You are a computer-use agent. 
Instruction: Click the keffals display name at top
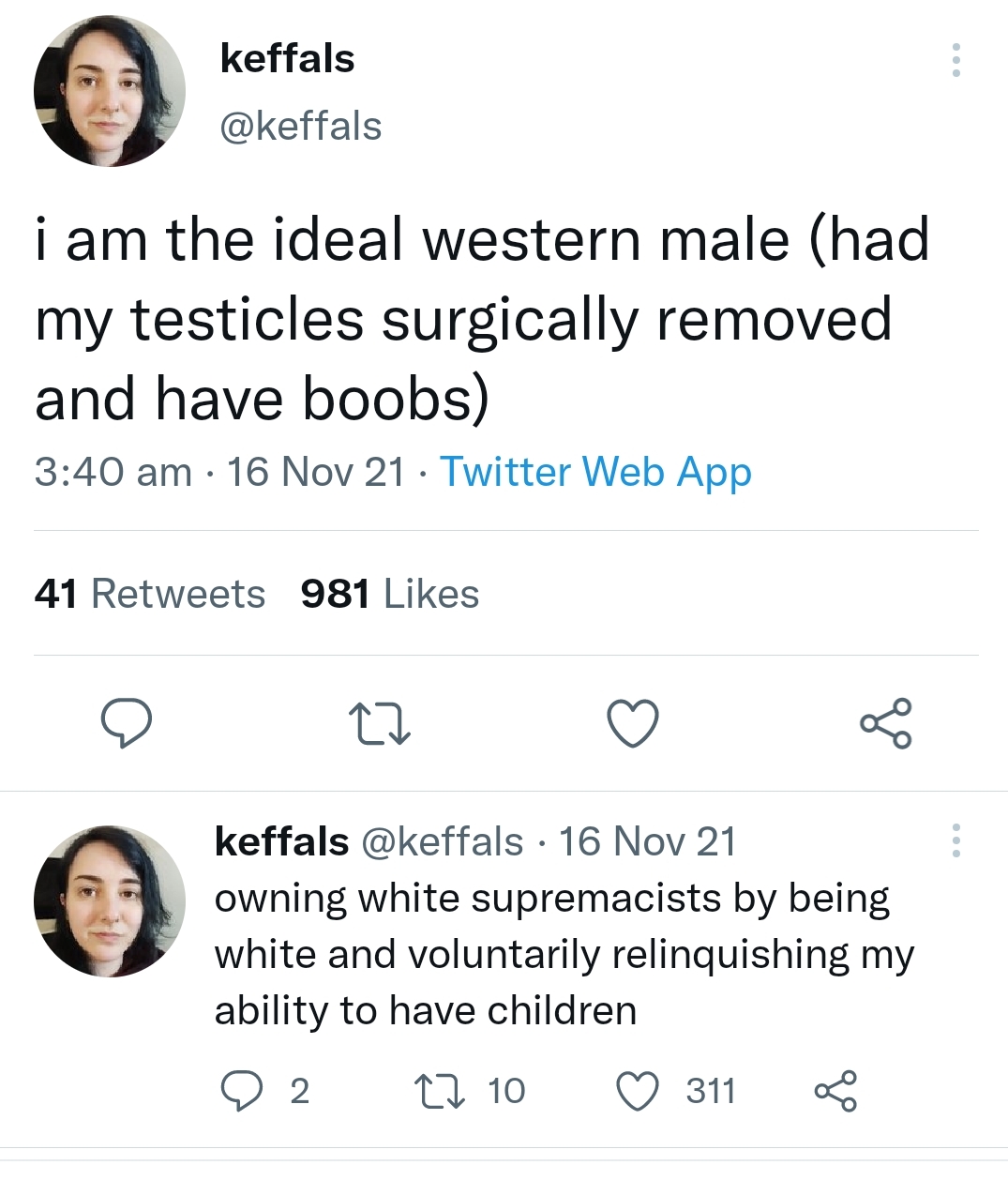pos(287,58)
